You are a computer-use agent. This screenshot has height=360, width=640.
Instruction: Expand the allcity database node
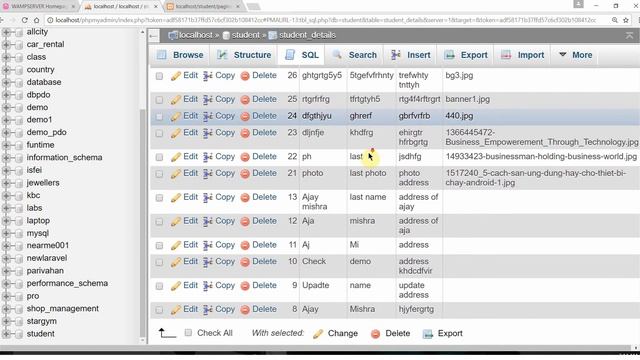coord(6,32)
